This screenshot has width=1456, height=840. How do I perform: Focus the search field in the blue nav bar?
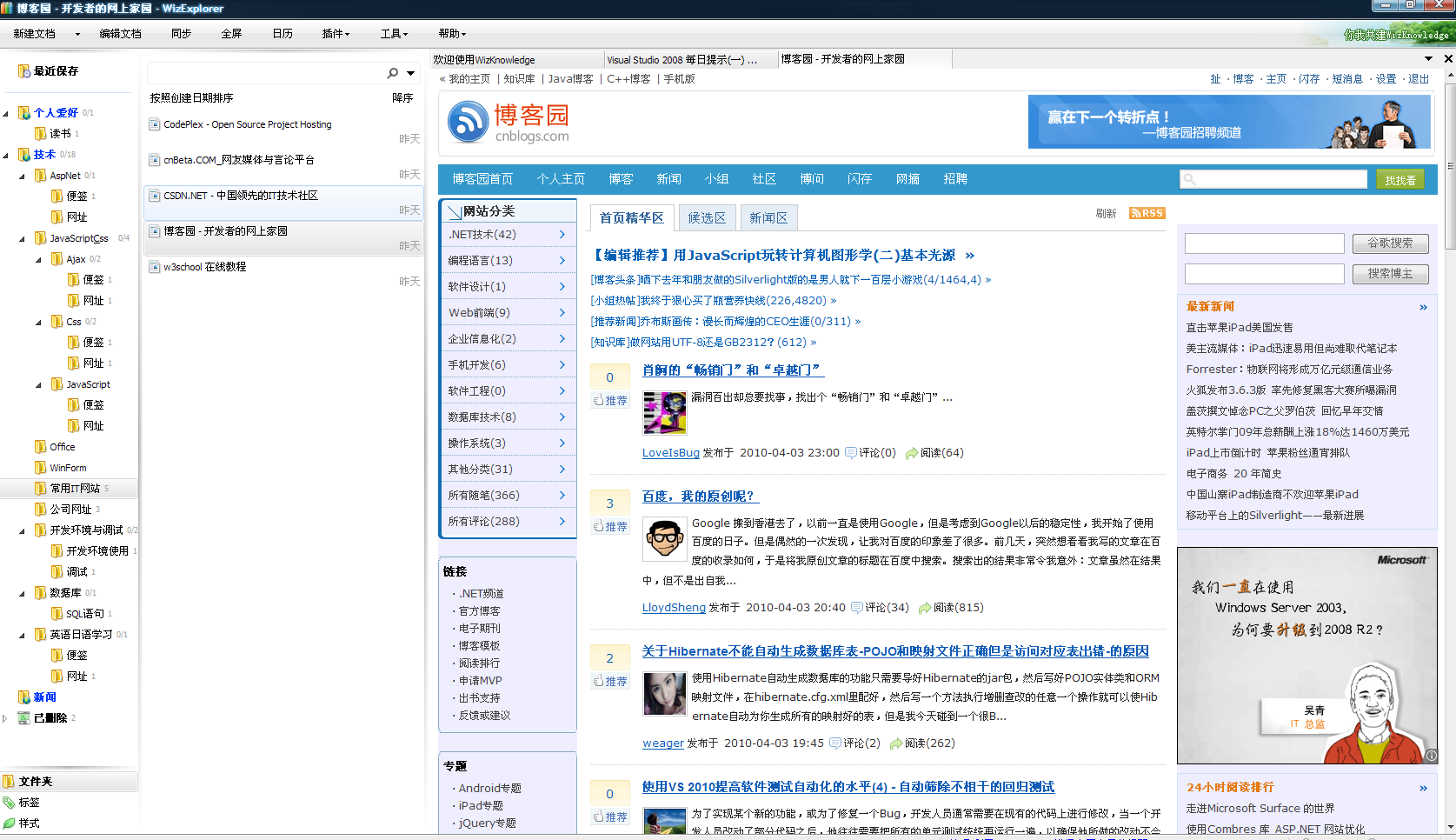[1273, 179]
